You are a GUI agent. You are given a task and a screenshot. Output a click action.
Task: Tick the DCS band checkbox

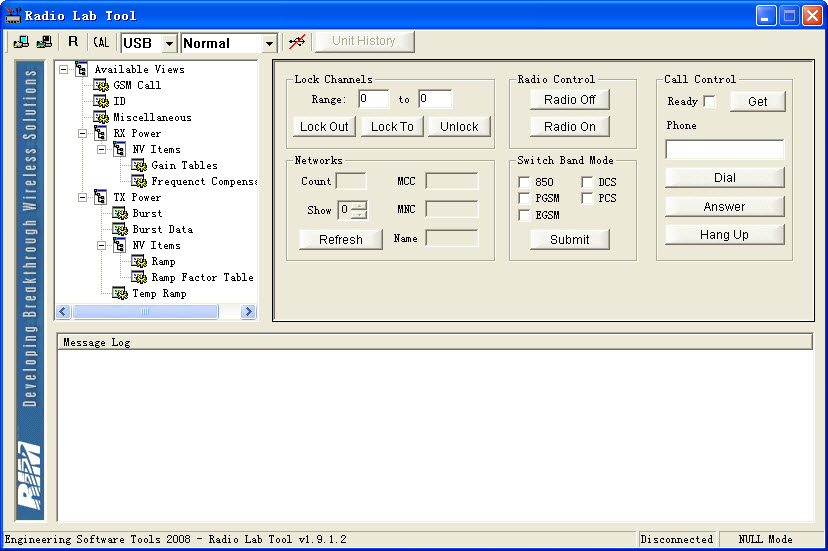pos(587,182)
